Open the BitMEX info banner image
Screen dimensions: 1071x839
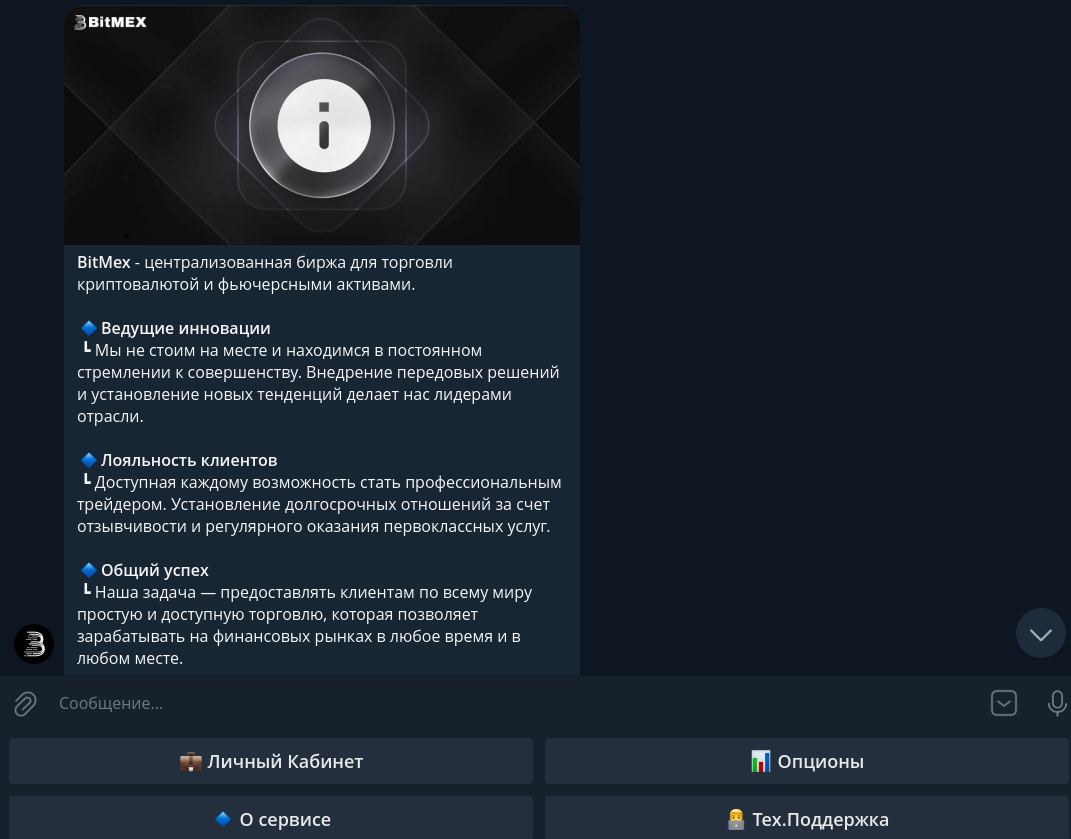point(322,125)
